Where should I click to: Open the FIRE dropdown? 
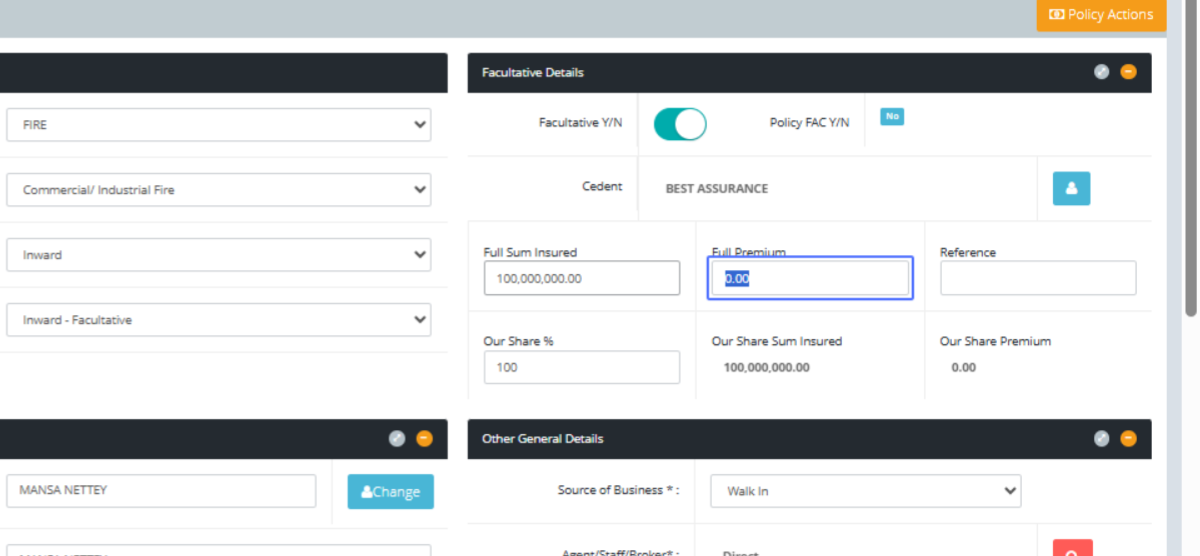point(218,125)
